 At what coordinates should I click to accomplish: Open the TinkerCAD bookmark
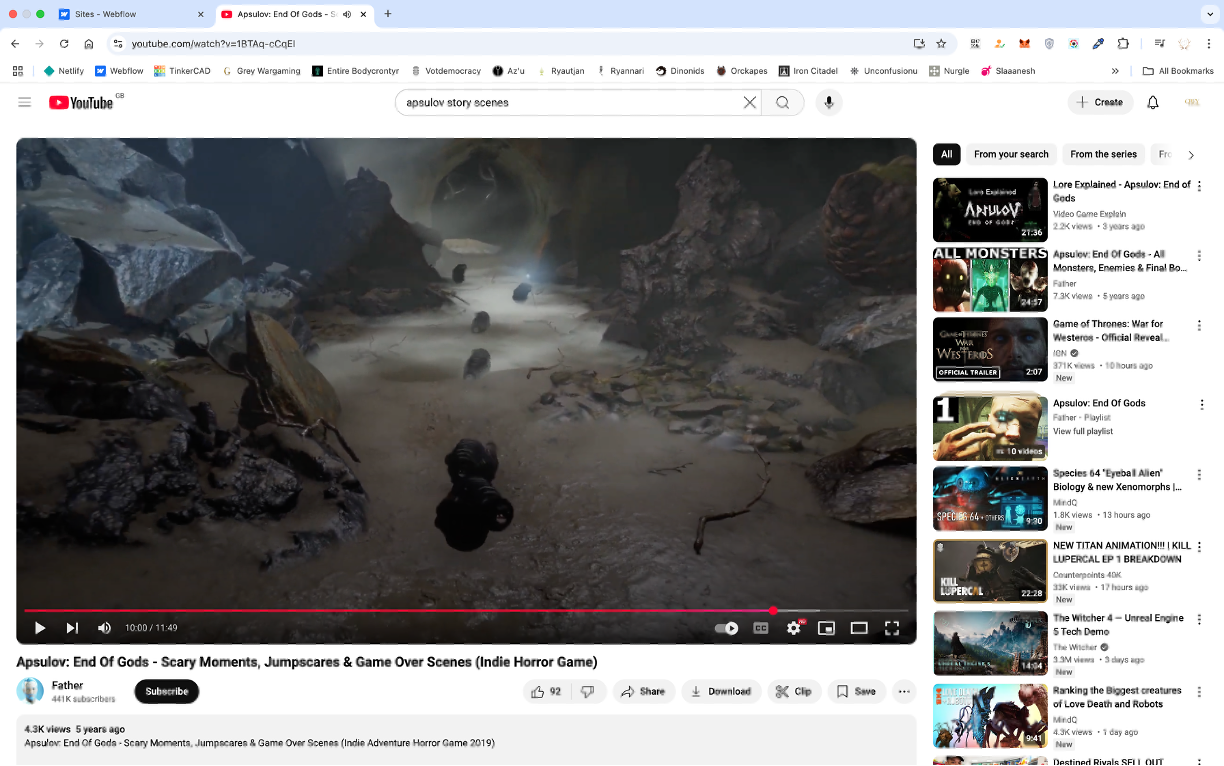182,71
